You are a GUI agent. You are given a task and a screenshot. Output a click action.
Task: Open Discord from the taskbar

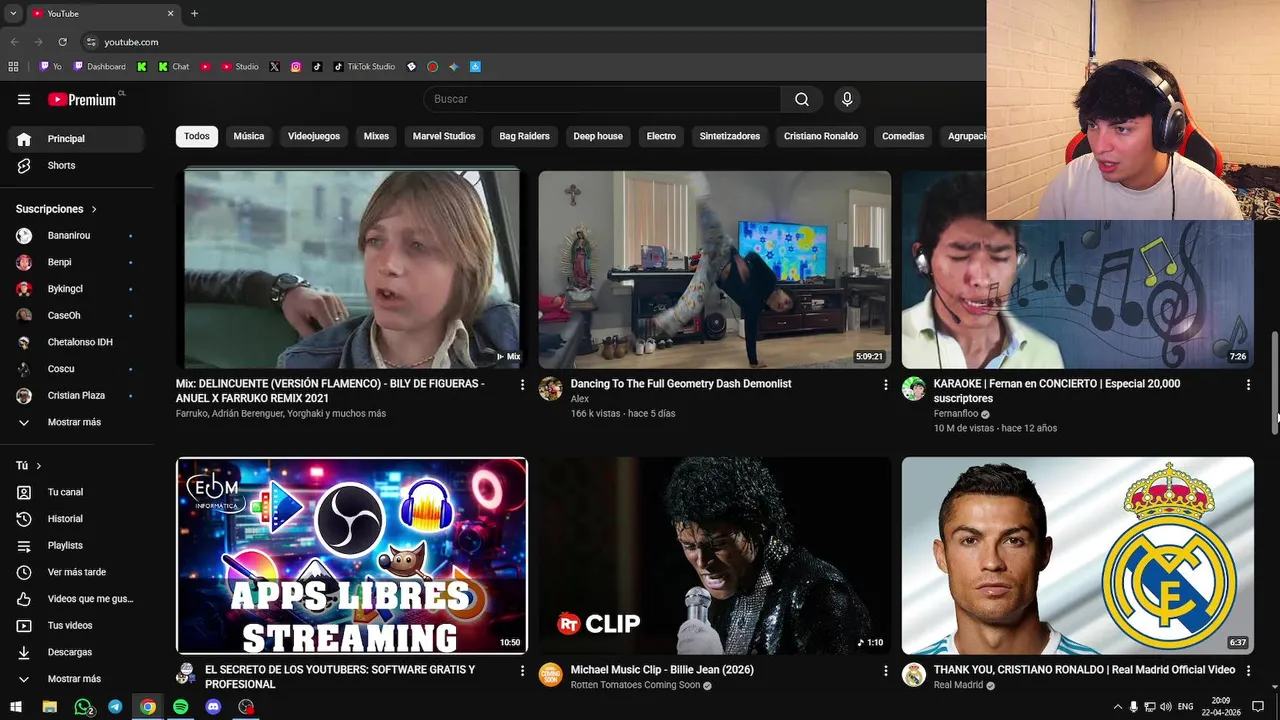pos(213,707)
